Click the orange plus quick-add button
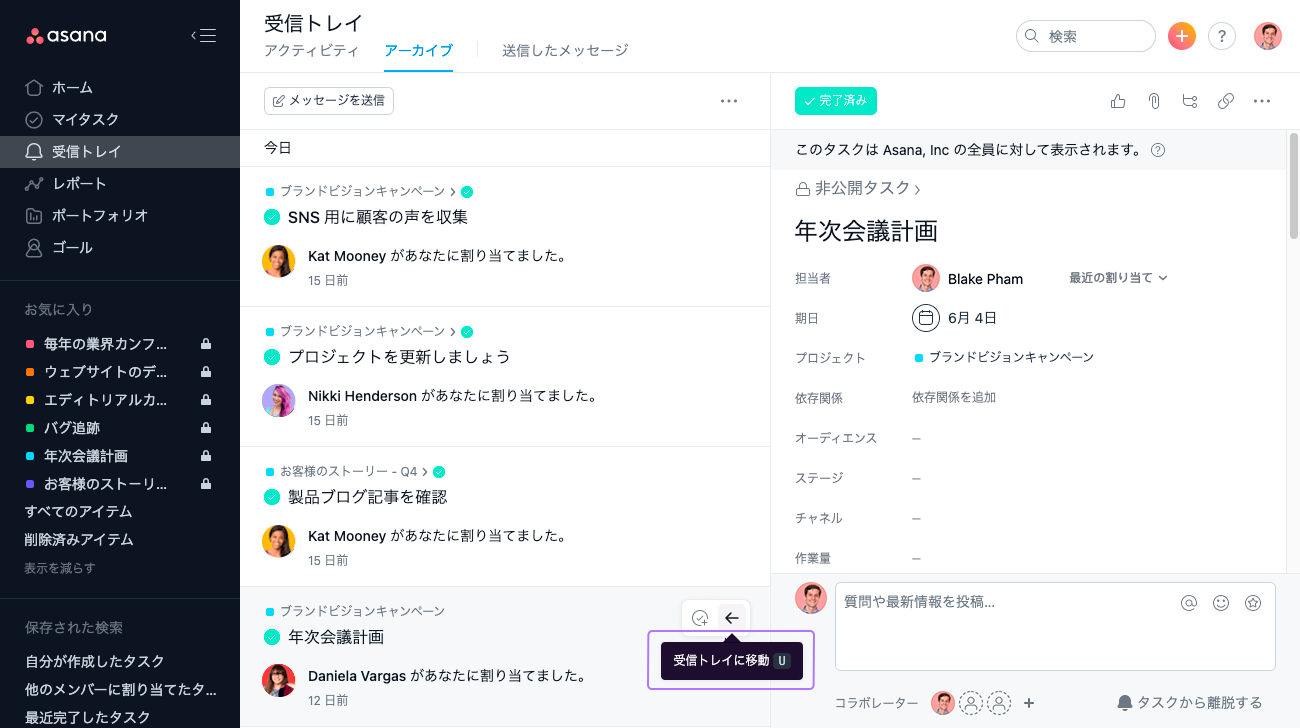 1182,37
